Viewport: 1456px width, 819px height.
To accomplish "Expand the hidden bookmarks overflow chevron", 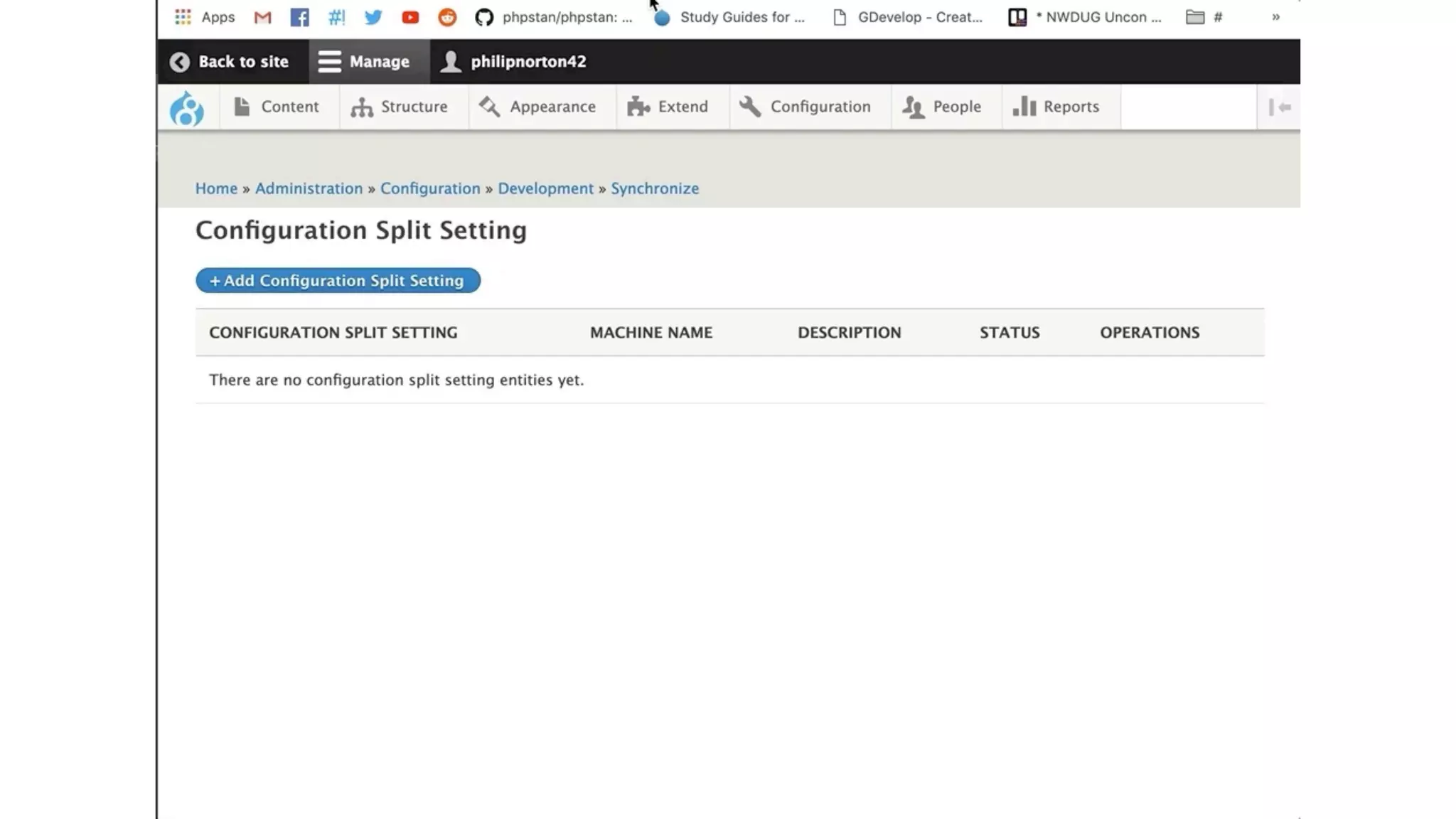I will click(x=1275, y=17).
